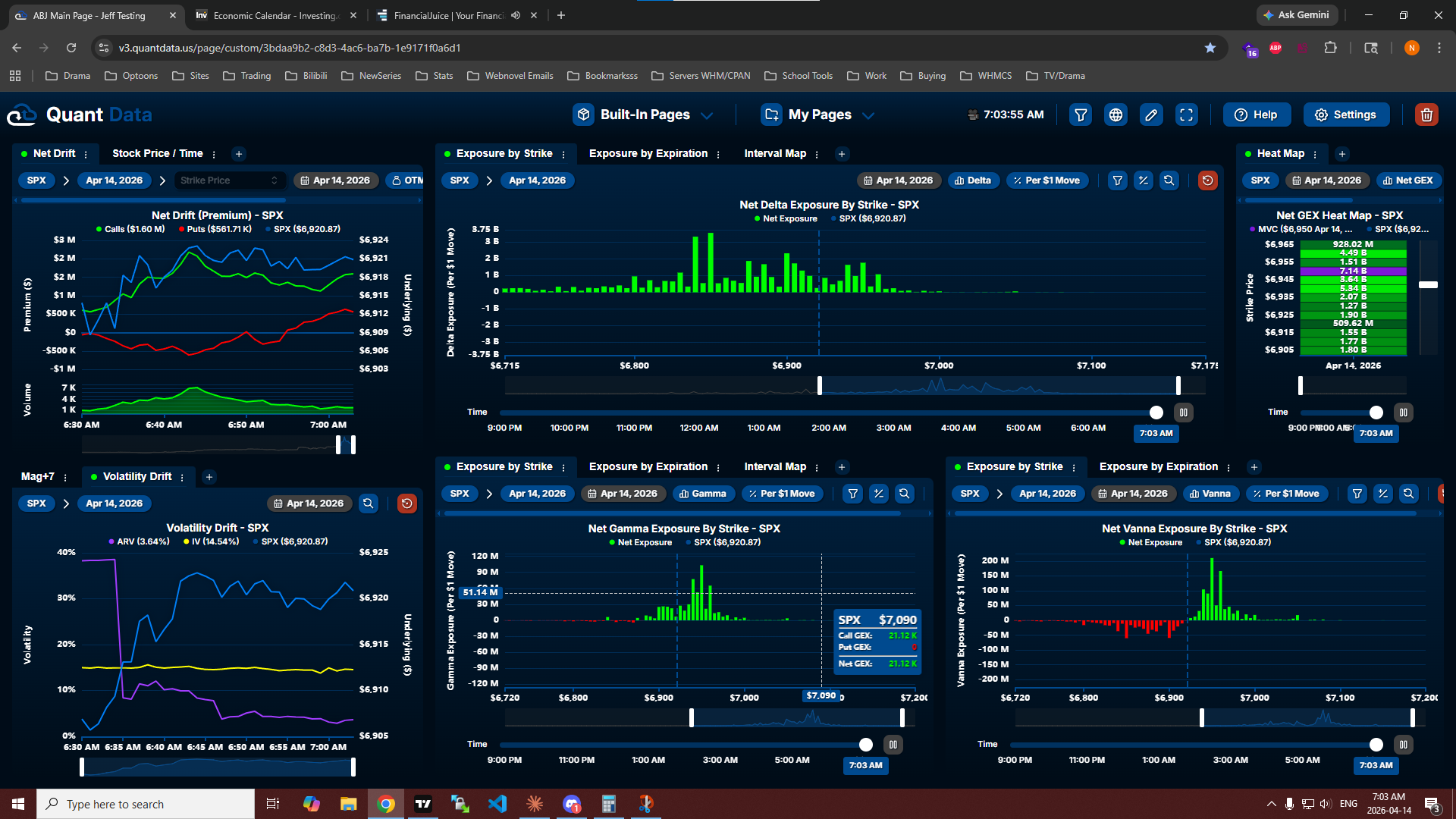Screen dimensions: 1456x819
Task: Toggle Net Exposure legend in Vanna chart
Action: [x=1150, y=542]
